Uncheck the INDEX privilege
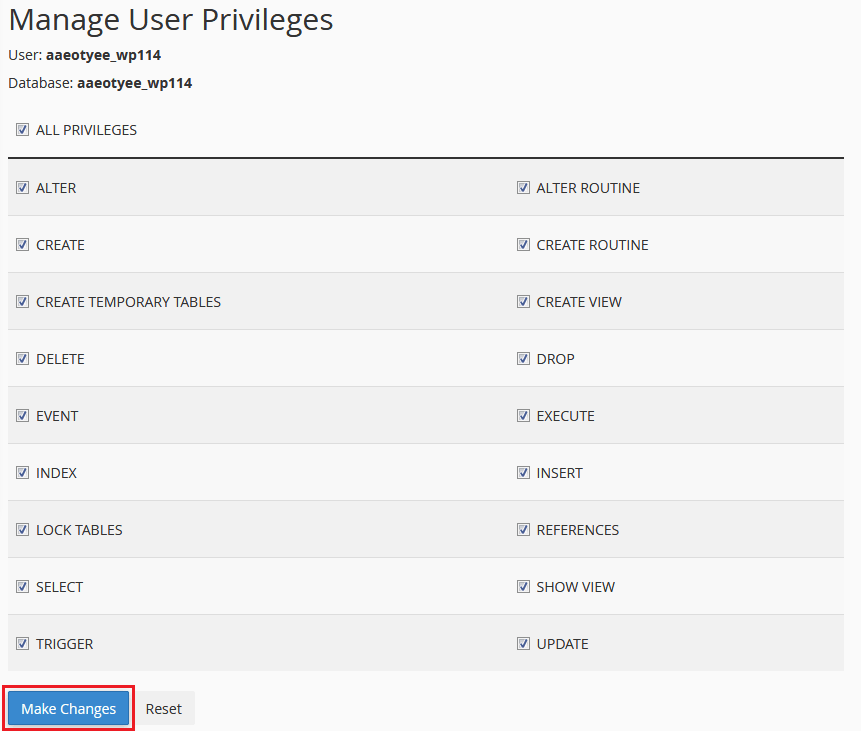 (x=22, y=472)
